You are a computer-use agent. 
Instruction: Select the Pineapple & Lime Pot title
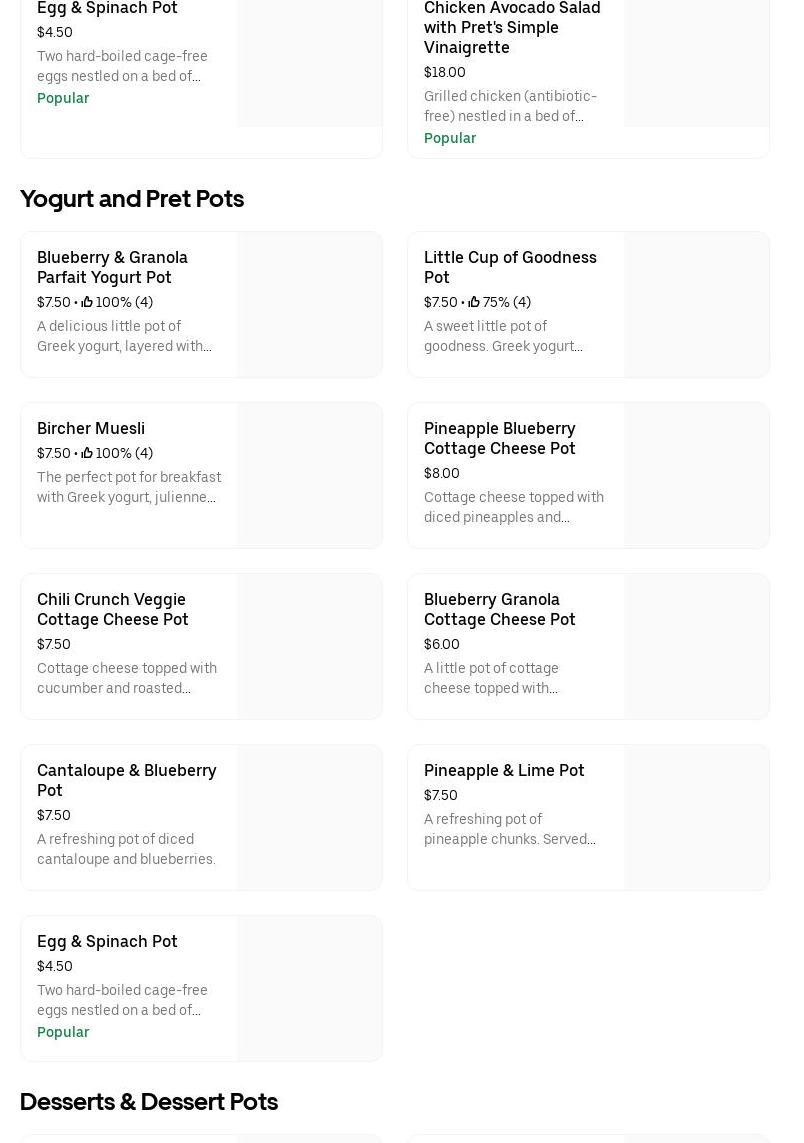click(504, 770)
